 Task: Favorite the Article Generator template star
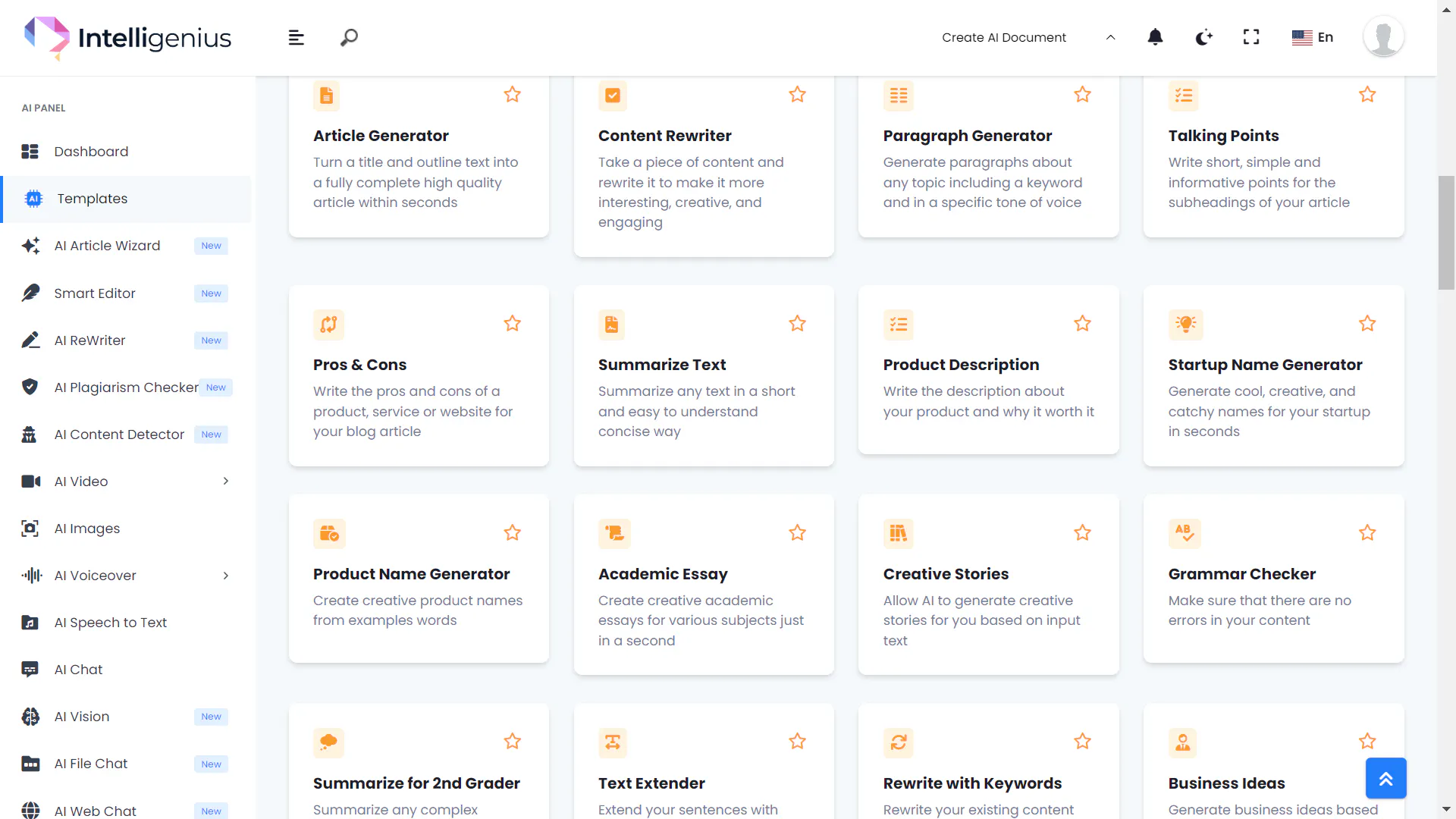click(513, 95)
